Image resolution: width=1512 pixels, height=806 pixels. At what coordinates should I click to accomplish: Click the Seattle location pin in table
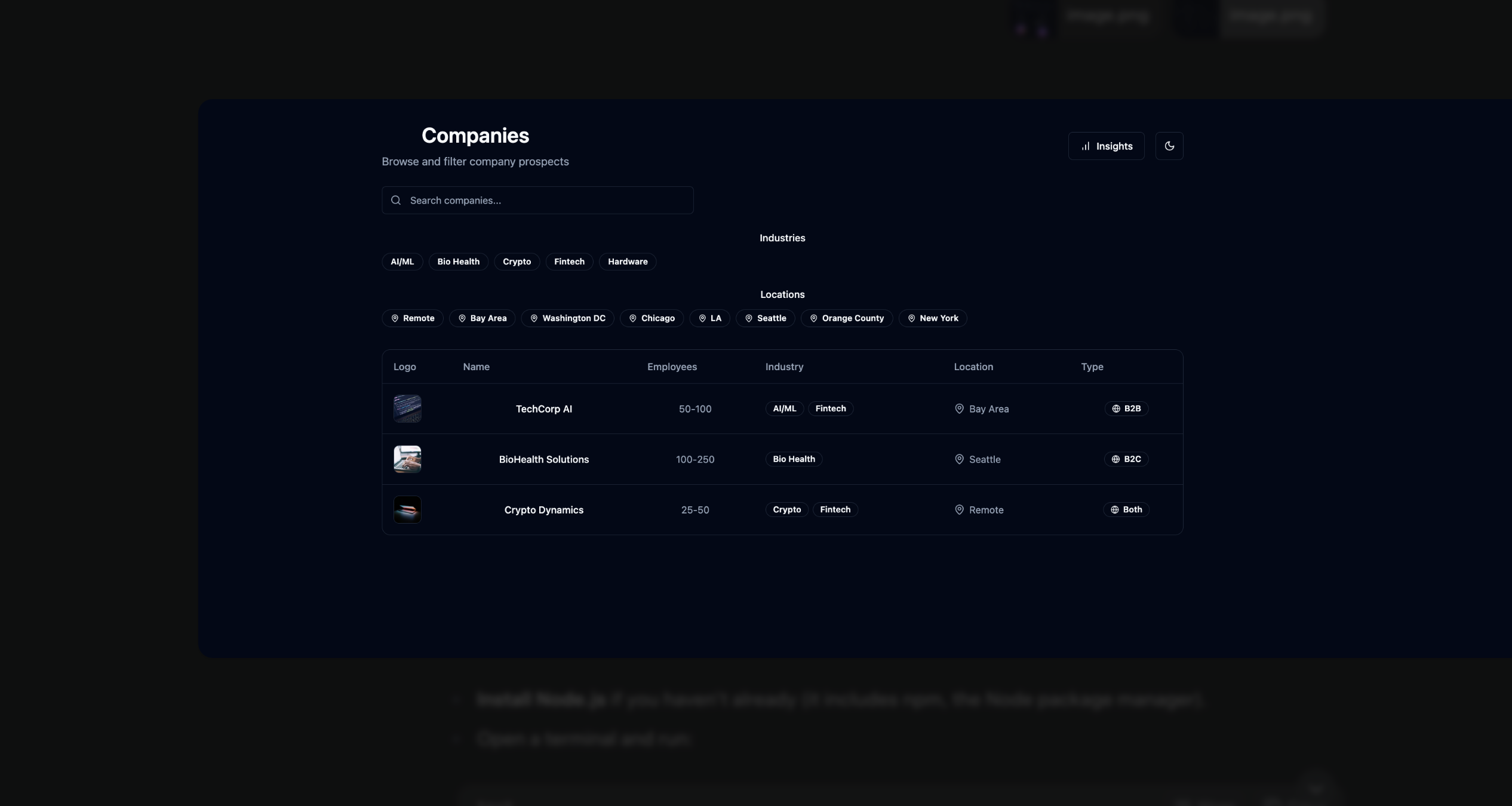click(x=959, y=459)
